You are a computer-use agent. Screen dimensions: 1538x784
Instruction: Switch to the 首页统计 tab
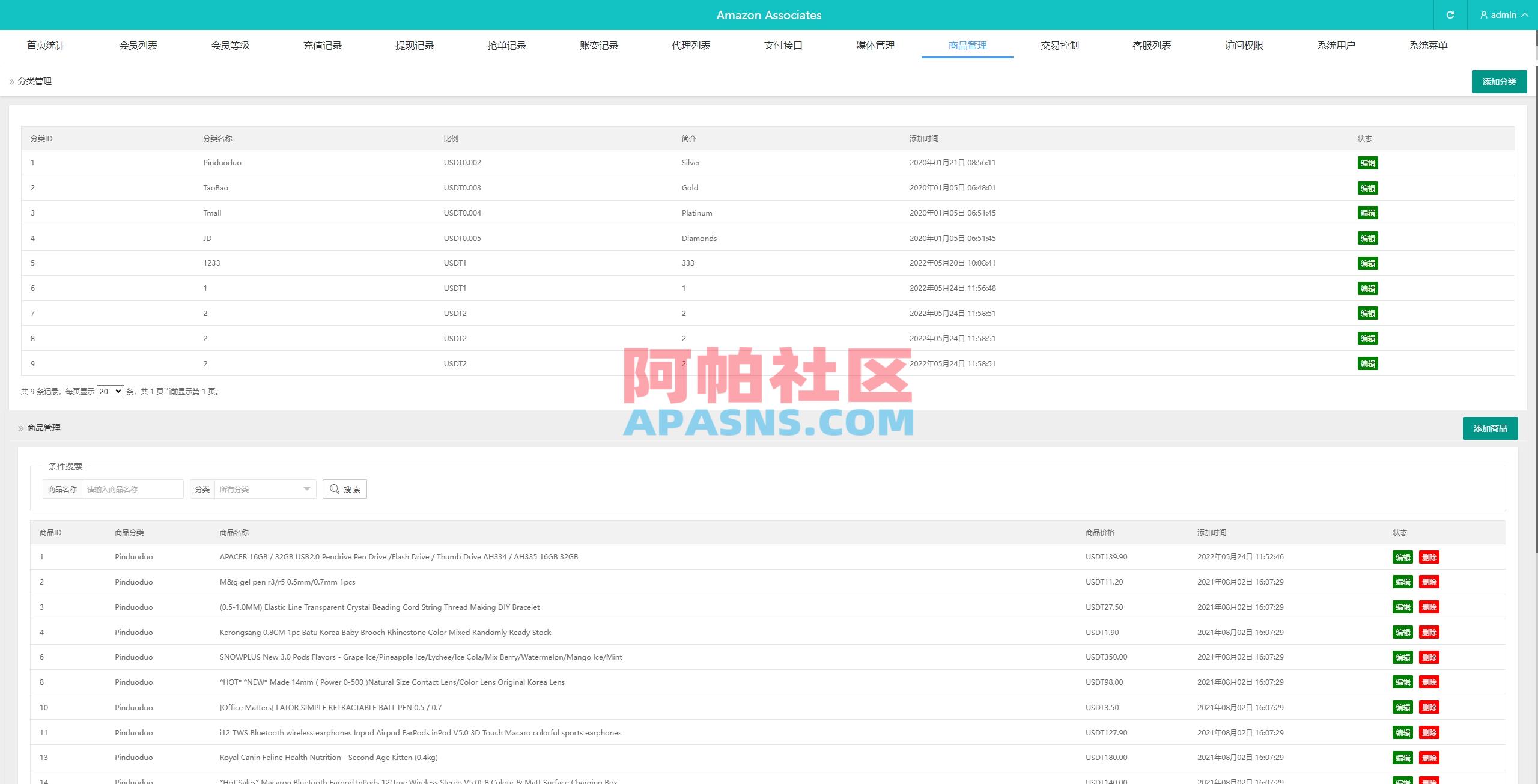46,45
